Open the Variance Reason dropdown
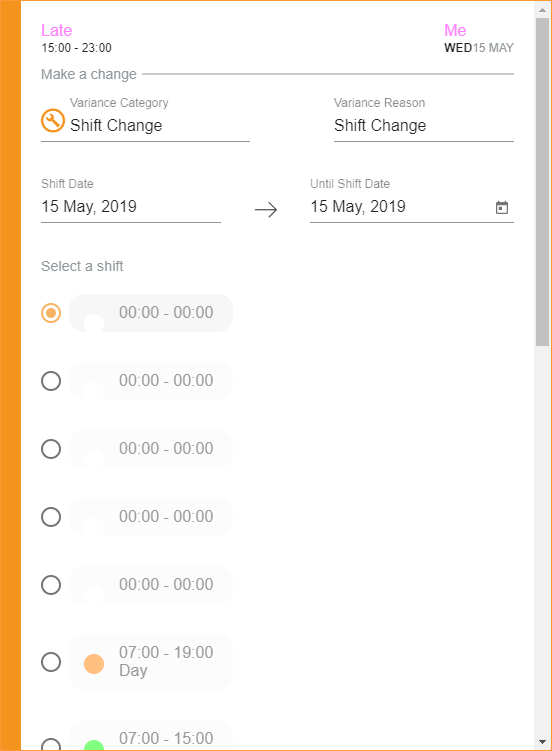Viewport: 552px width, 751px height. pyautogui.click(x=424, y=125)
